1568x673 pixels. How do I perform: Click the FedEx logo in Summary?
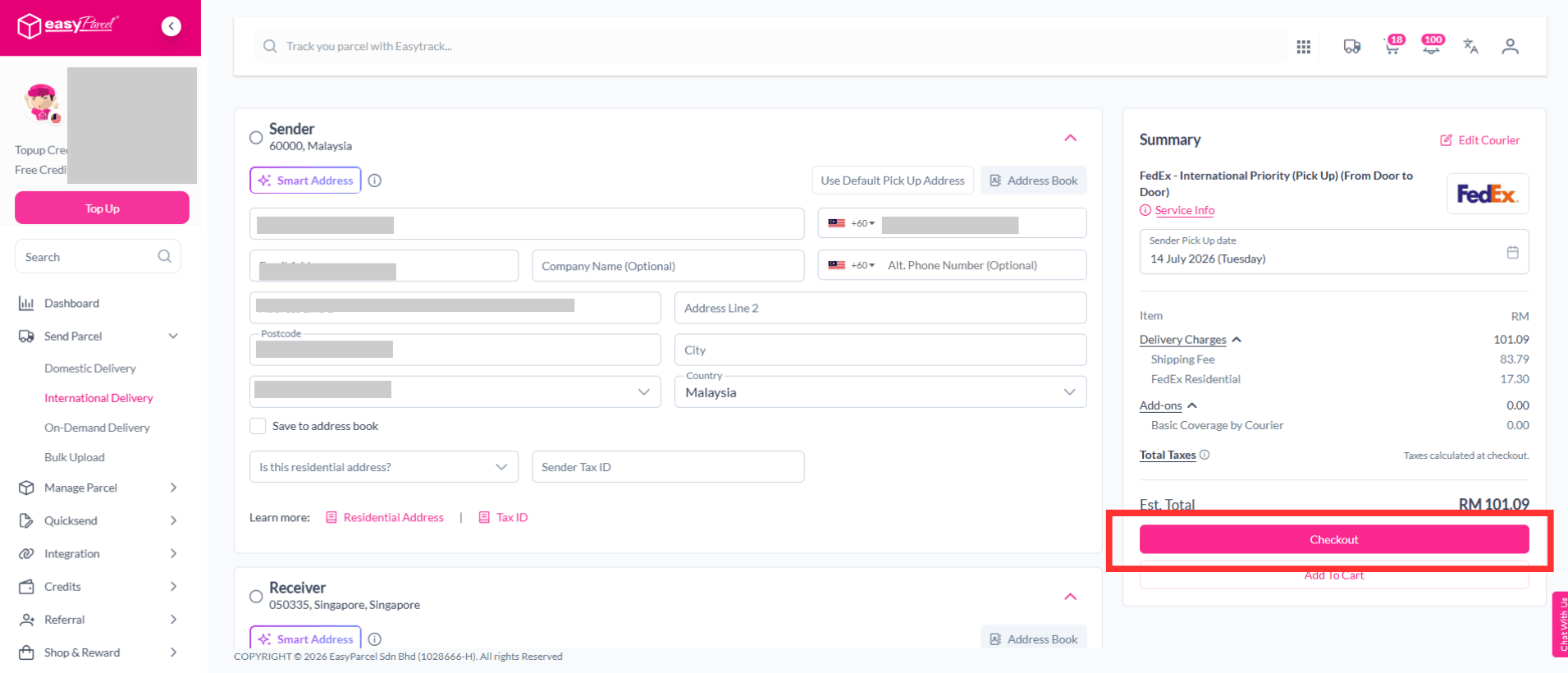tap(1488, 194)
